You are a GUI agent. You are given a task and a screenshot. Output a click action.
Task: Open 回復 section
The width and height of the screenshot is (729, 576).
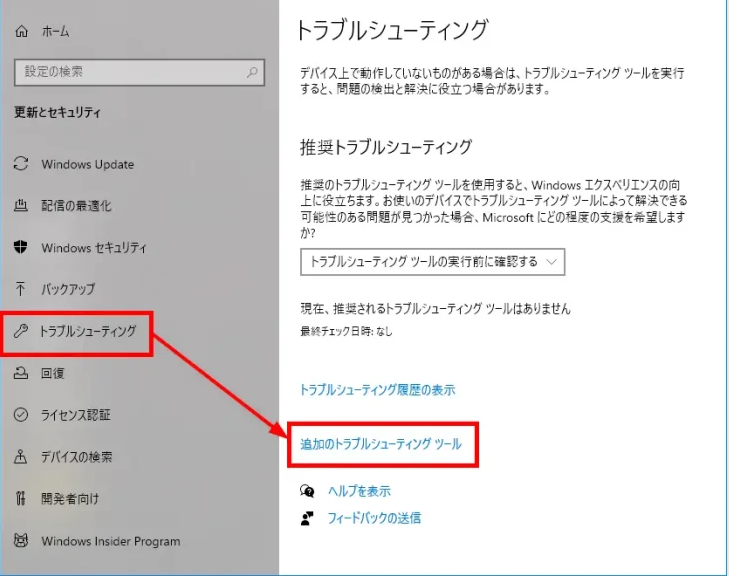pyautogui.click(x=53, y=373)
